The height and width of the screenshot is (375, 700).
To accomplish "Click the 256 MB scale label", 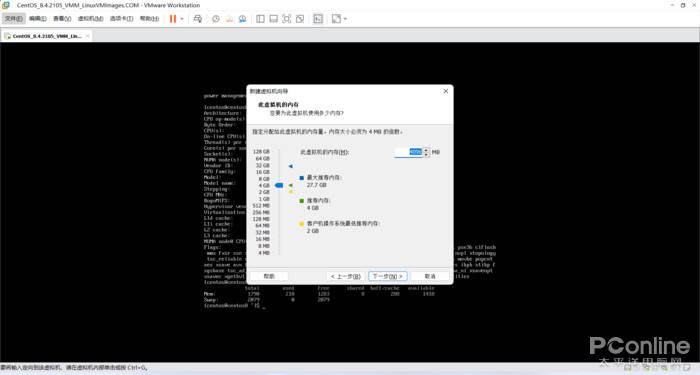I will [x=261, y=212].
